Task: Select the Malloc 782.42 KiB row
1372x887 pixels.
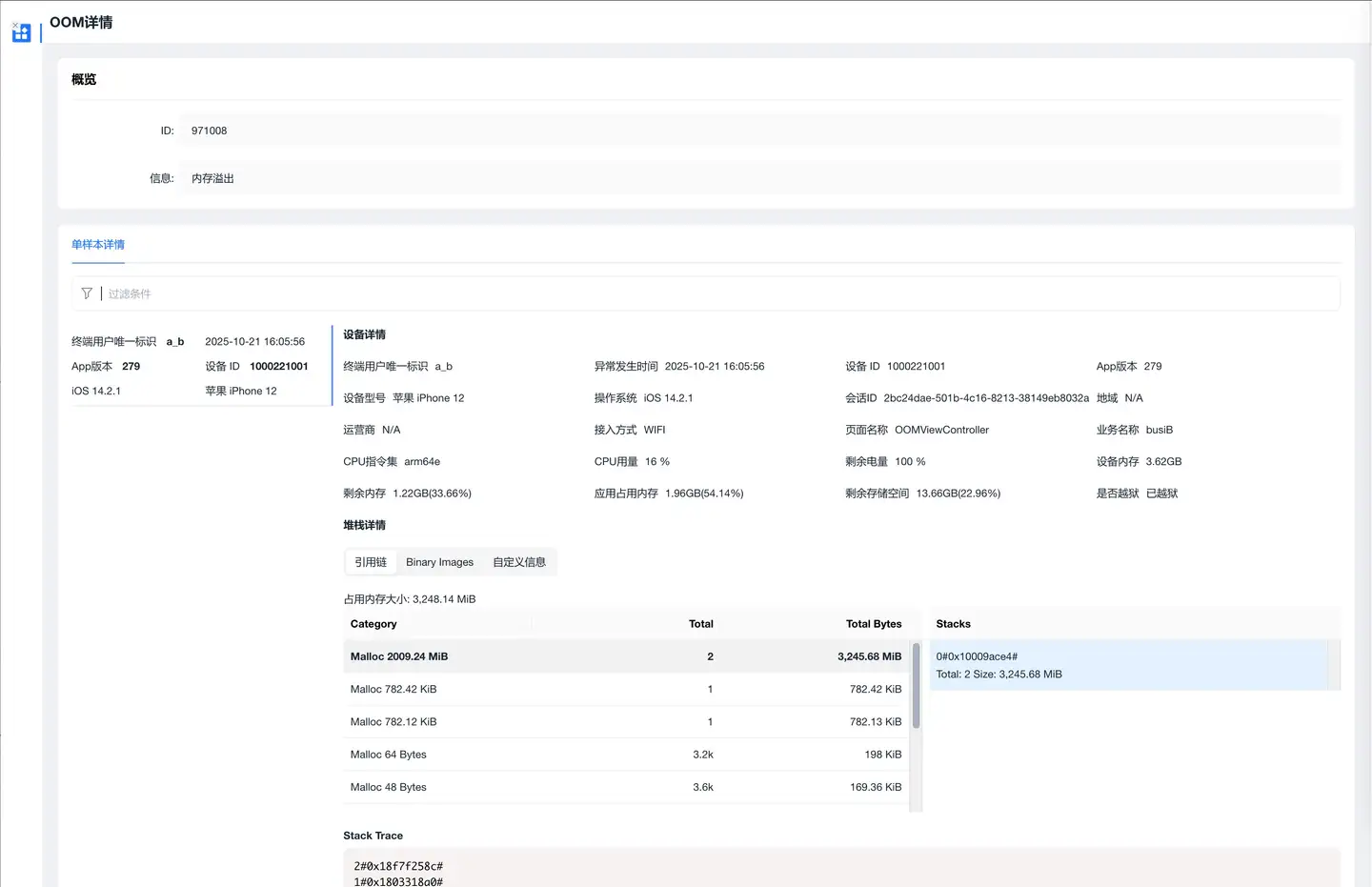Action: [625, 689]
